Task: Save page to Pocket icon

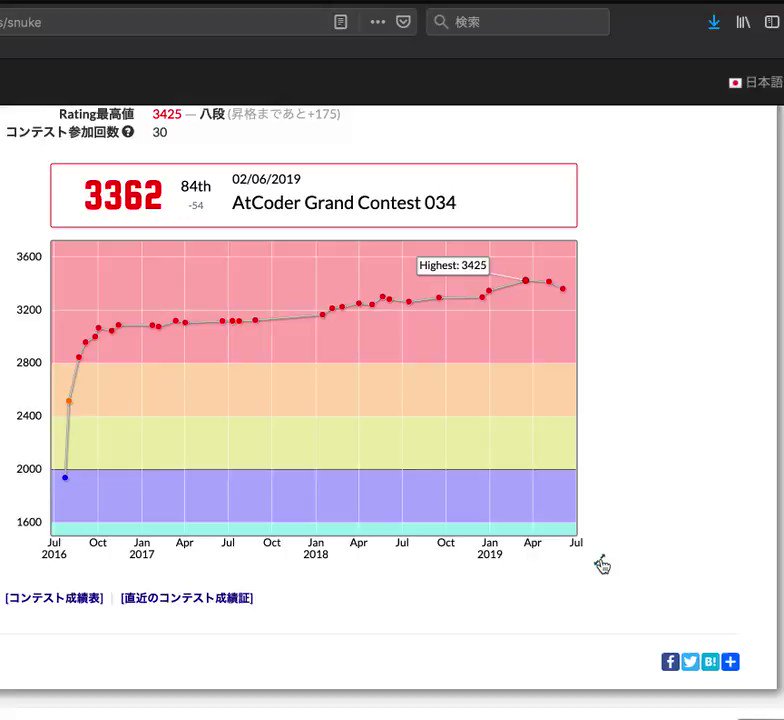Action: [x=403, y=22]
